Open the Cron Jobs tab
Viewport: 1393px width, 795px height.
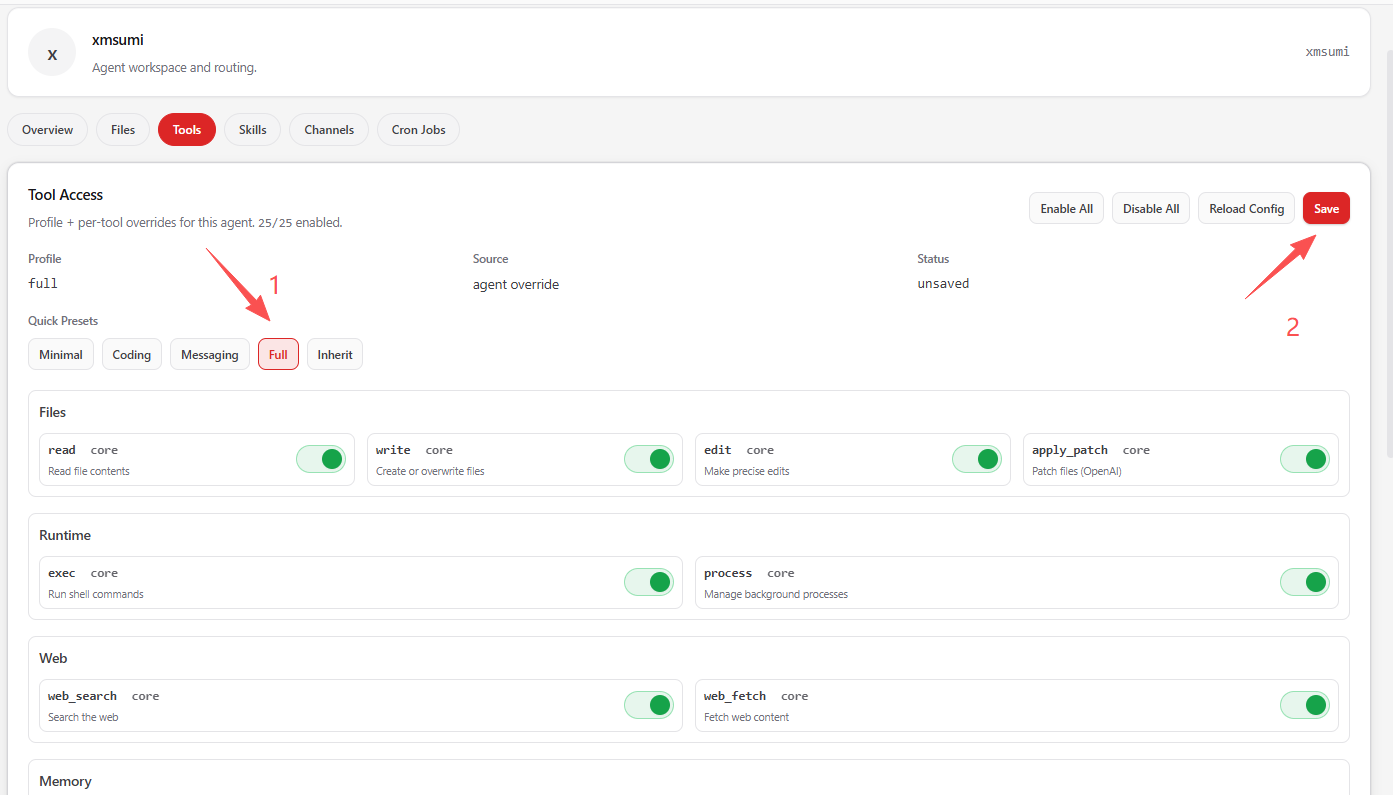(x=418, y=130)
